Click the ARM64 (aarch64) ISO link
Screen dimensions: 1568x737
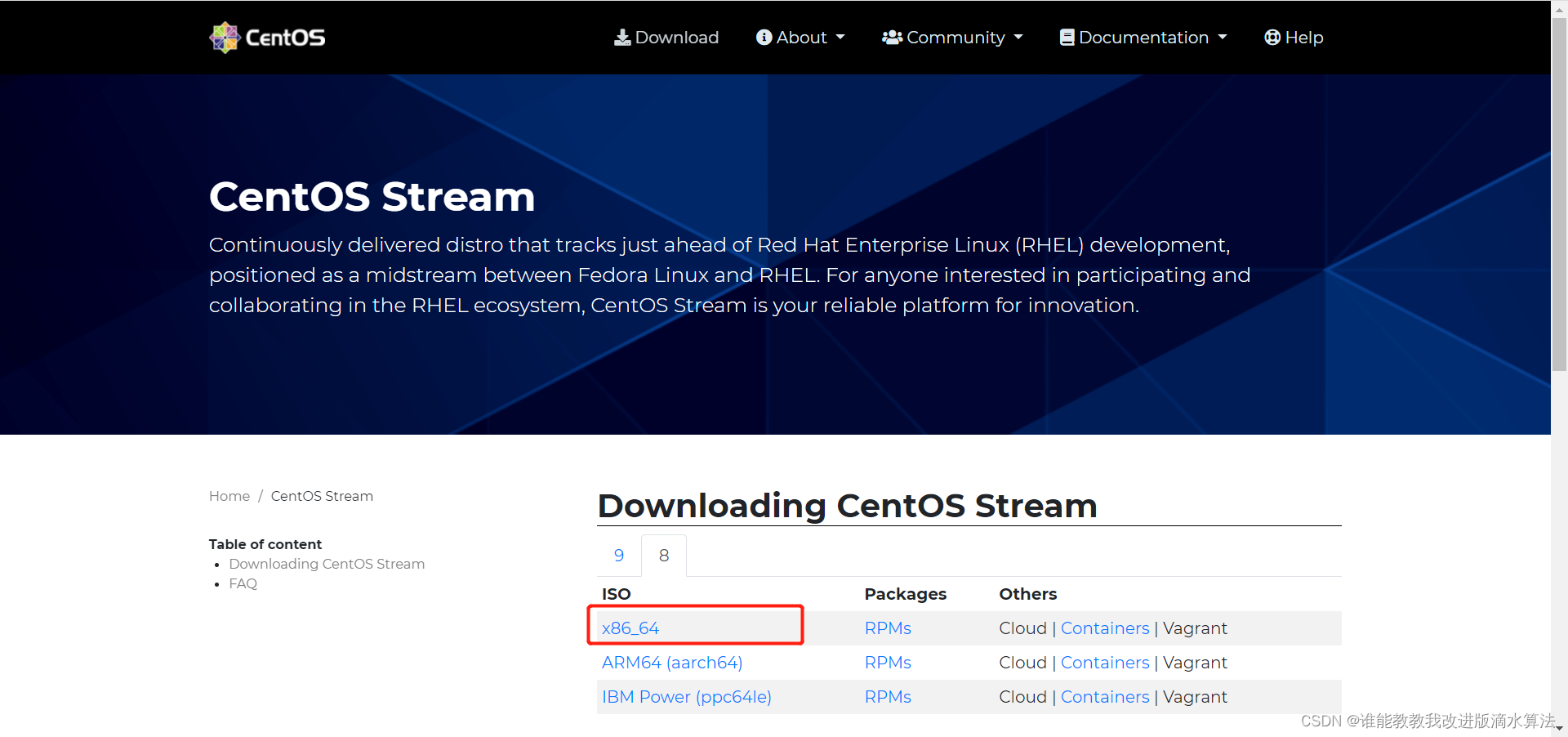pos(671,662)
